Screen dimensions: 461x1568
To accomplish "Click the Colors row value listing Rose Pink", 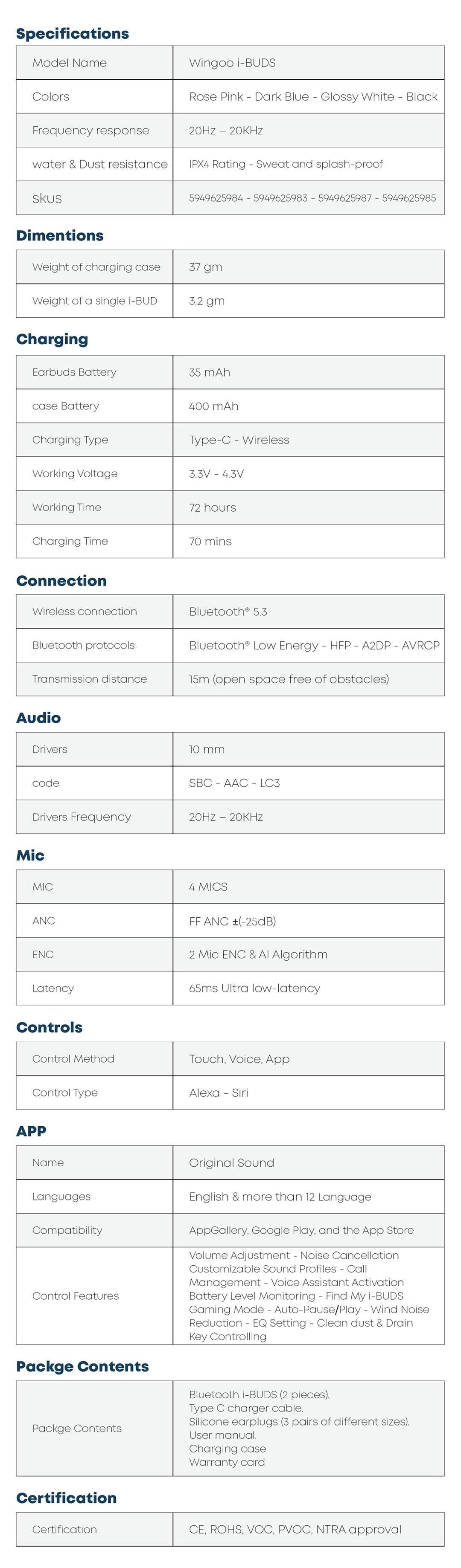I will pyautogui.click(x=313, y=97).
